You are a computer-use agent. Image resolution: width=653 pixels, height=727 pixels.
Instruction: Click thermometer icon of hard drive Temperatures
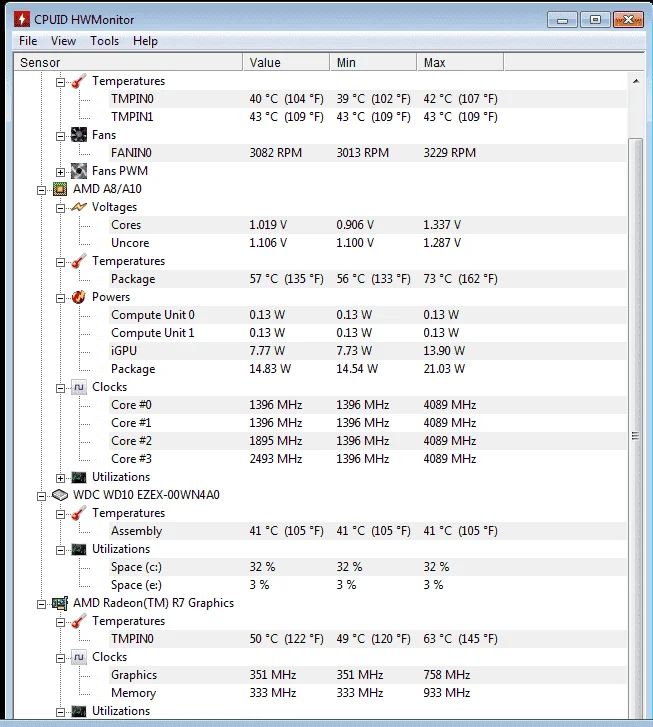tap(79, 513)
